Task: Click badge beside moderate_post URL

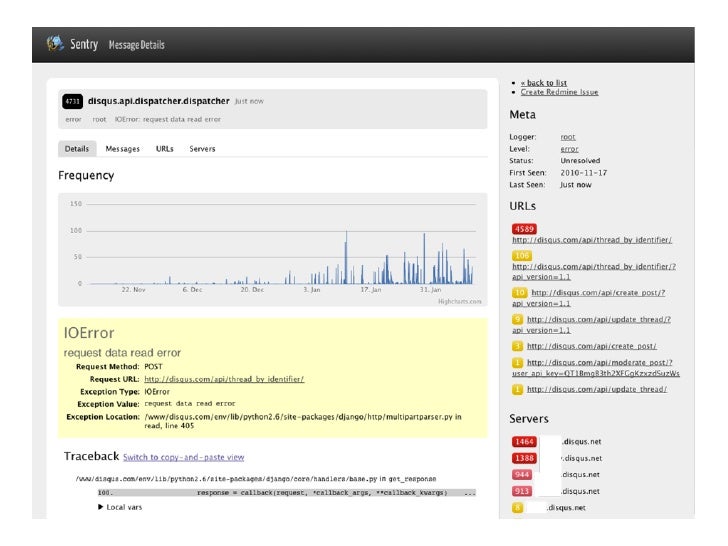Action: coord(518,363)
